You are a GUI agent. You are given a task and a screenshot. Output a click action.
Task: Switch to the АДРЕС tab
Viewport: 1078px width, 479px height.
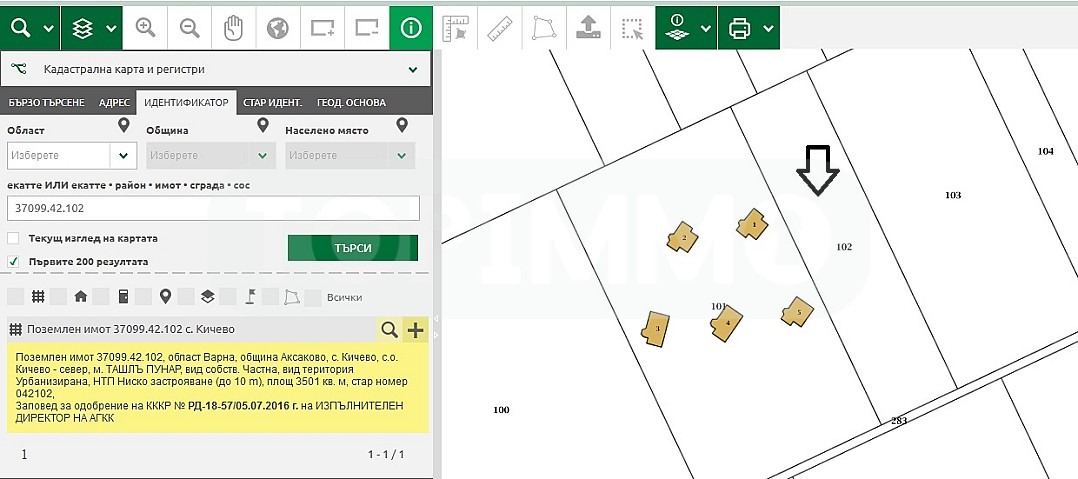[x=115, y=102]
